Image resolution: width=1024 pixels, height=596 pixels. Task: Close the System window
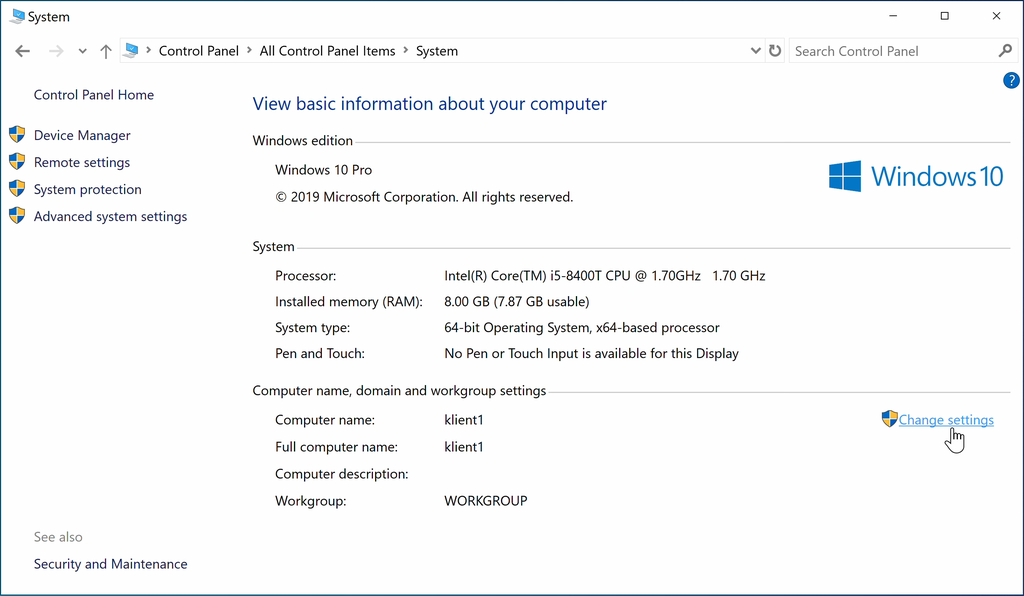pos(996,16)
